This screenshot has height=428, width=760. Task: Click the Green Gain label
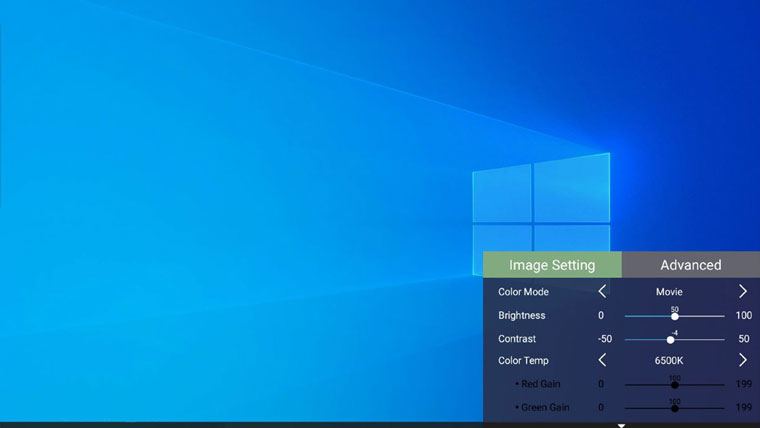point(545,408)
